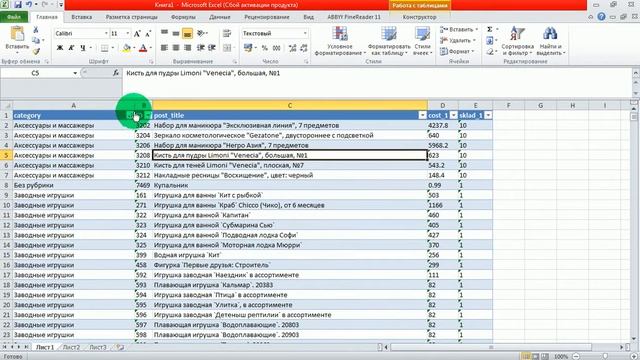Toggle top vertical alignment
Image resolution: width=640 pixels, height=360 pixels.
pyautogui.click(x=164, y=33)
